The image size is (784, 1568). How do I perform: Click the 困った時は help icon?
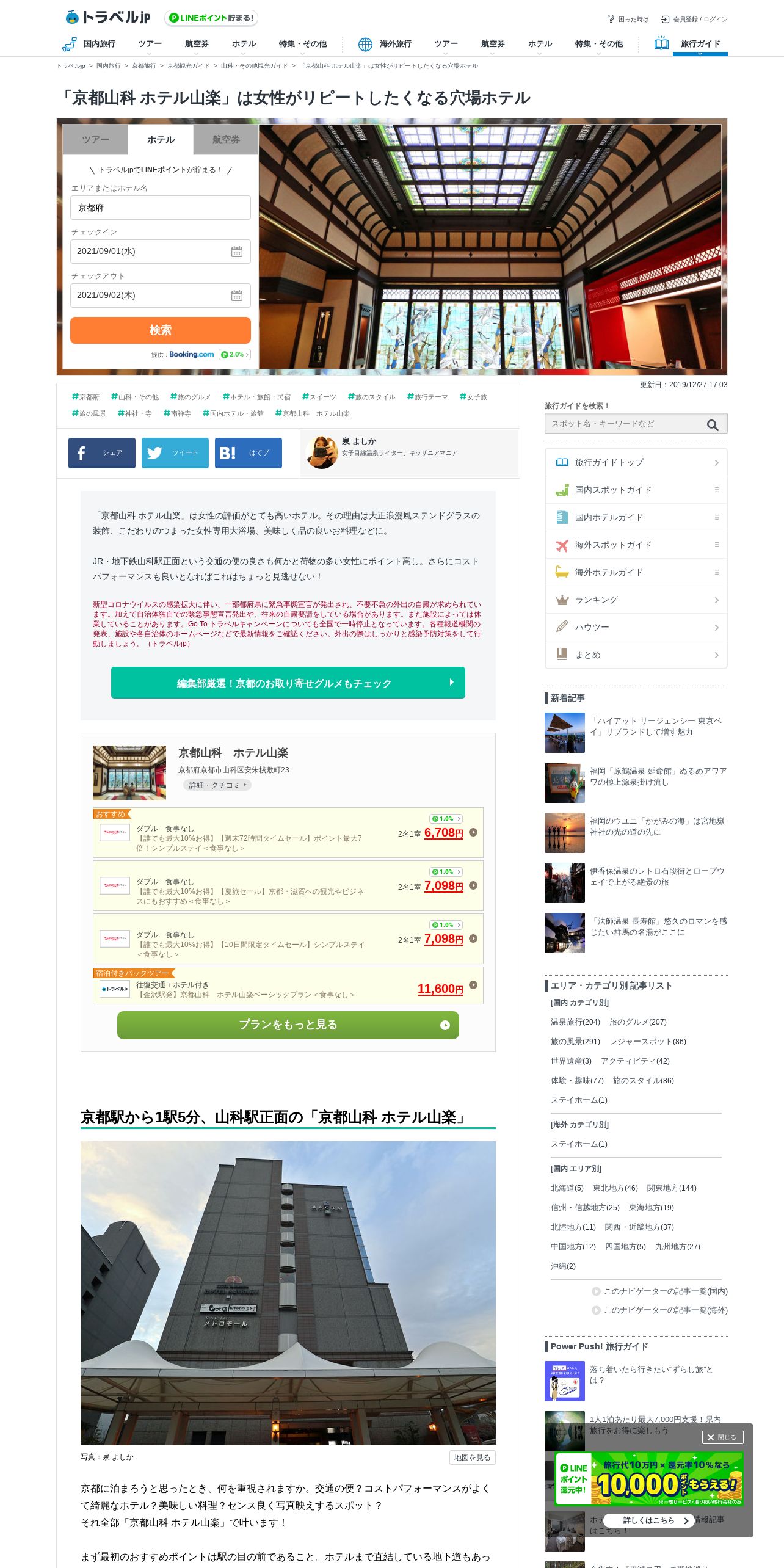(x=611, y=19)
